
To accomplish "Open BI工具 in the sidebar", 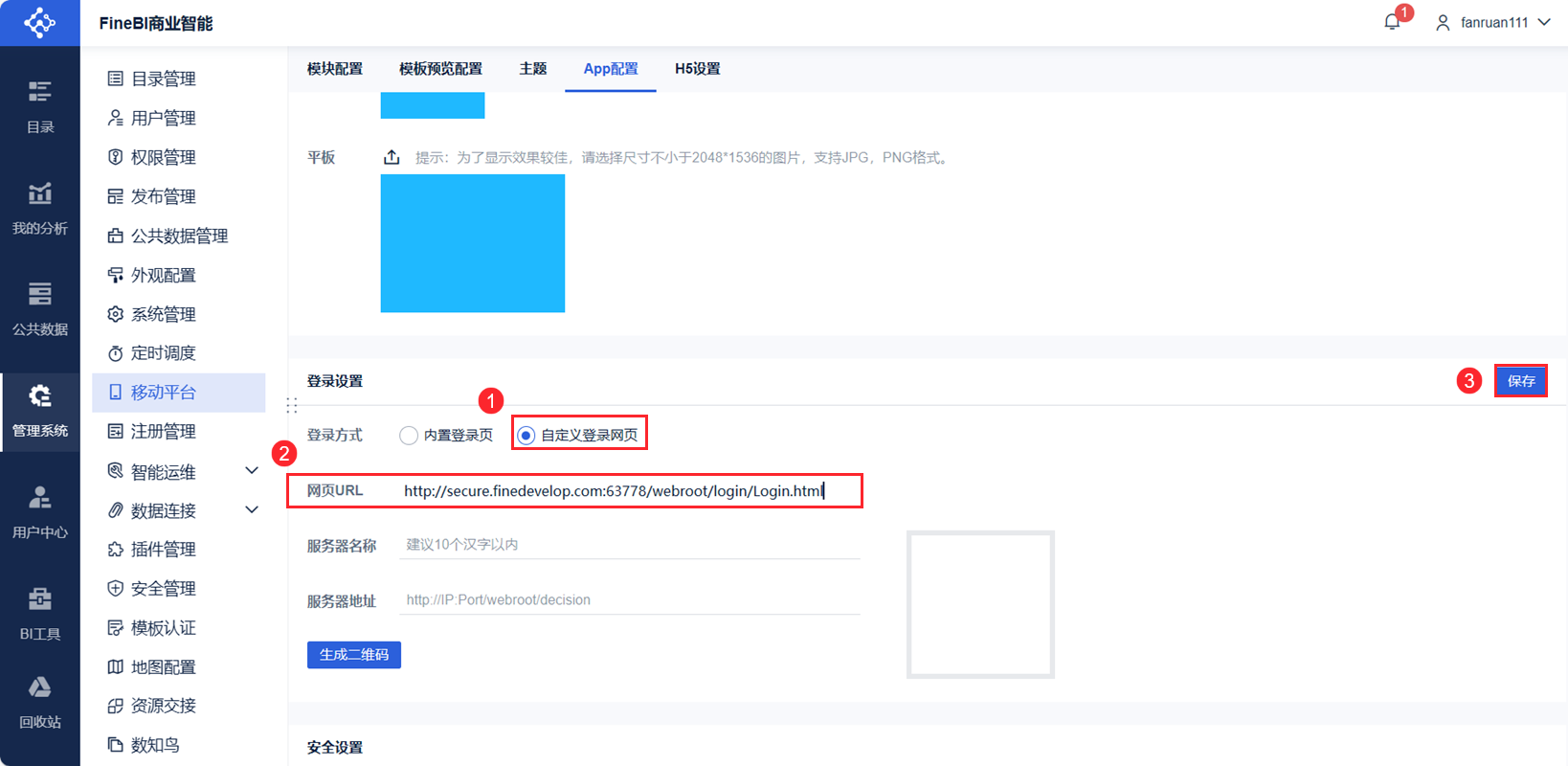I will point(39,614).
